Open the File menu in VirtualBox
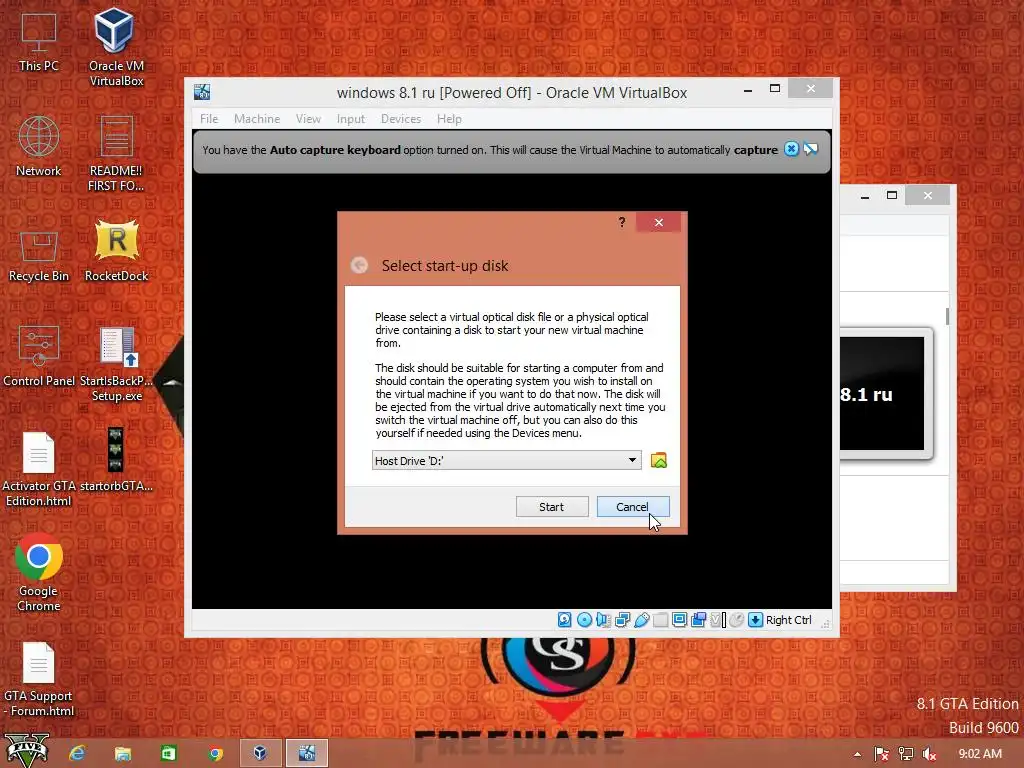This screenshot has width=1024, height=768. pyautogui.click(x=209, y=119)
